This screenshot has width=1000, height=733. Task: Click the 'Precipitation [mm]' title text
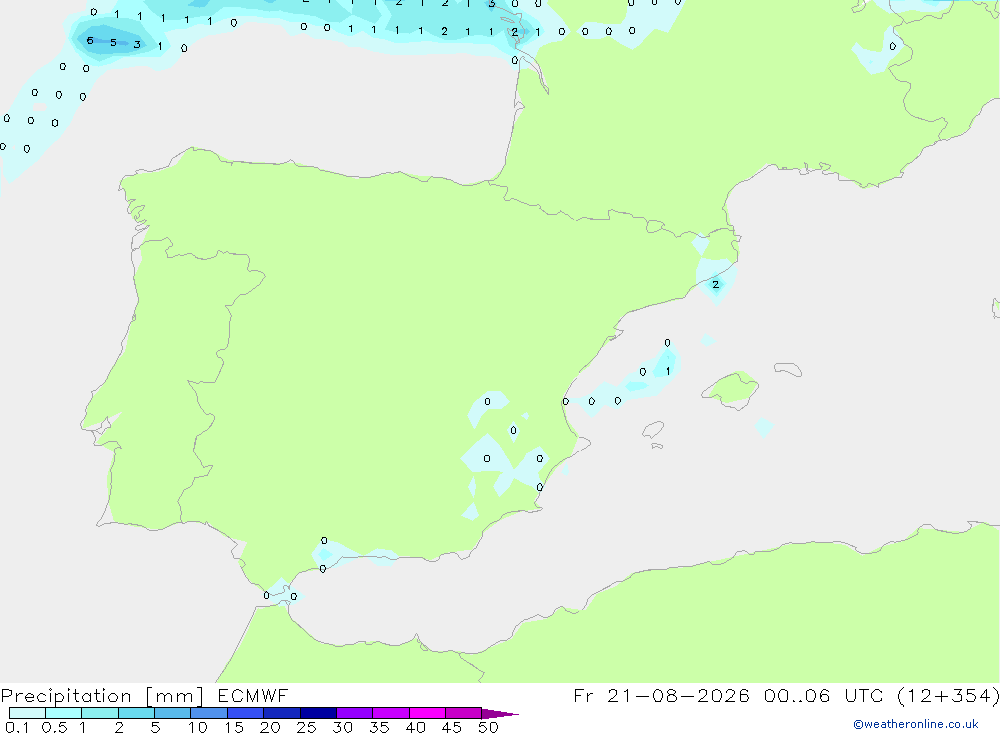tap(102, 696)
